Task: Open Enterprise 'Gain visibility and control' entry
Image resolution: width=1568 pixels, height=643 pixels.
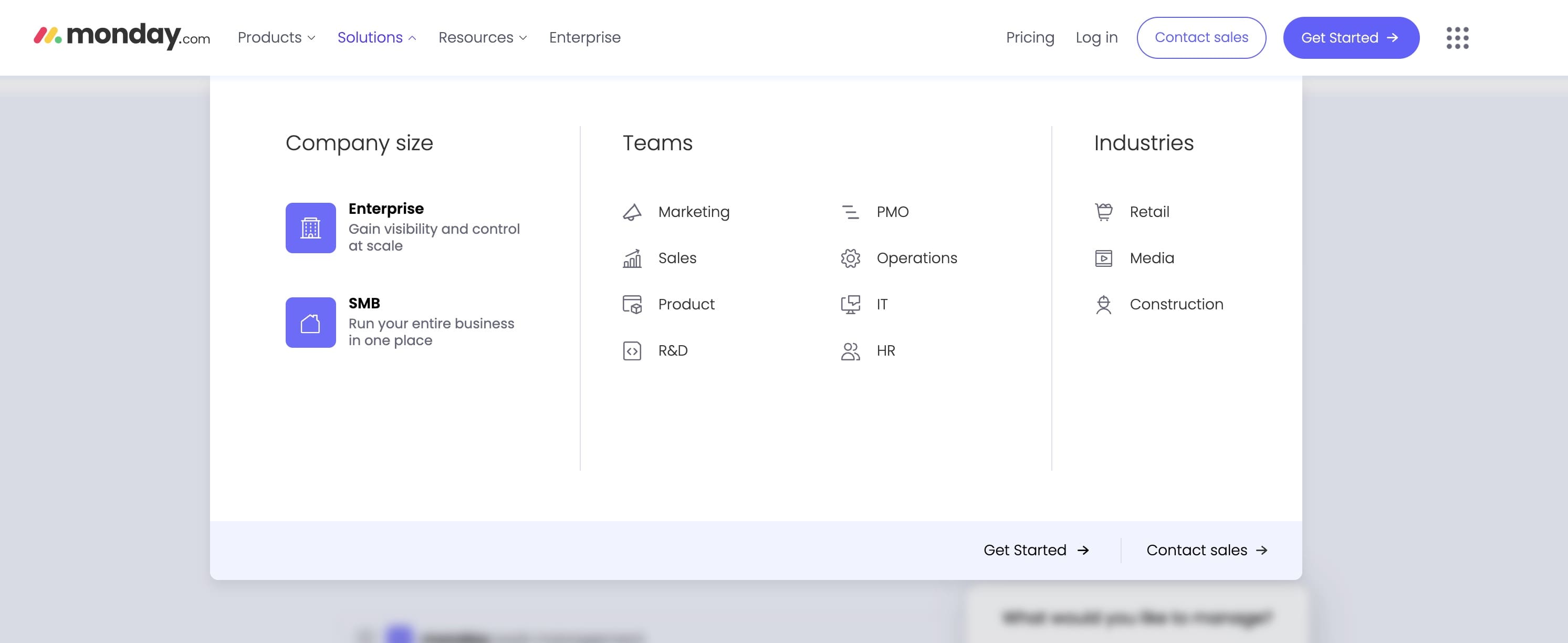Action: [403, 228]
